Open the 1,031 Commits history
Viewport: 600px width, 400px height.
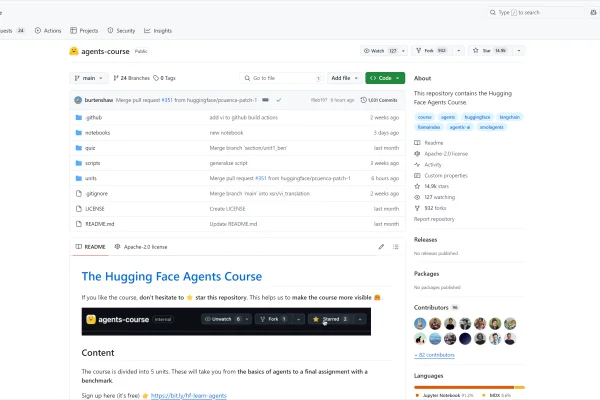pyautogui.click(x=379, y=100)
